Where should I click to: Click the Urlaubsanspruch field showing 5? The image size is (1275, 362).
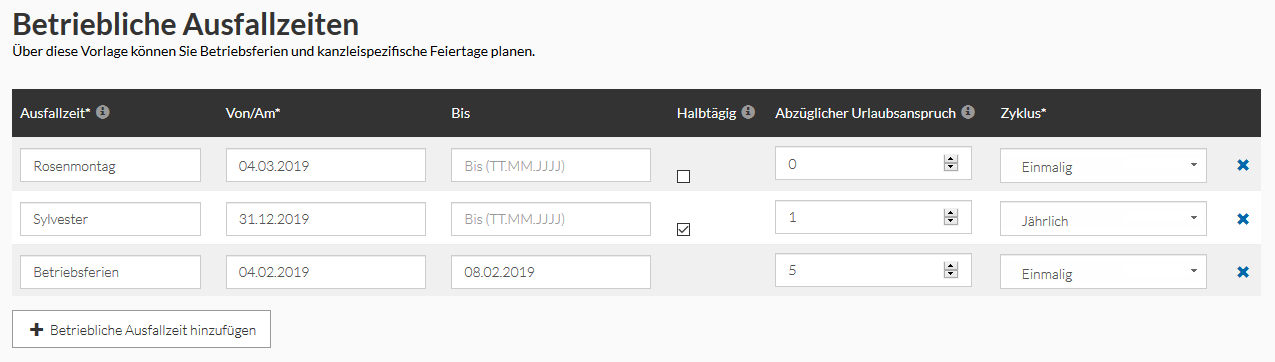[873, 271]
